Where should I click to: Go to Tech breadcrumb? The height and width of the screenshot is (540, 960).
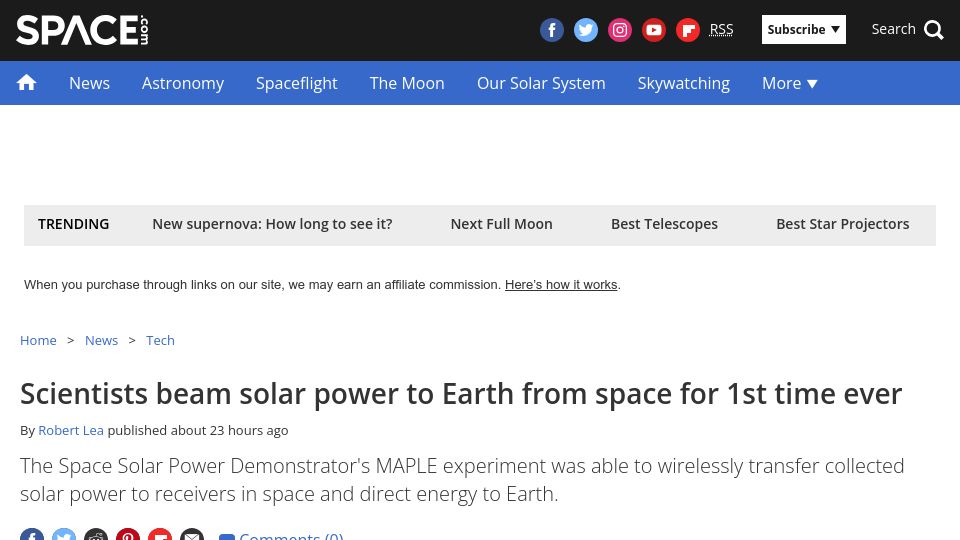pyautogui.click(x=160, y=340)
